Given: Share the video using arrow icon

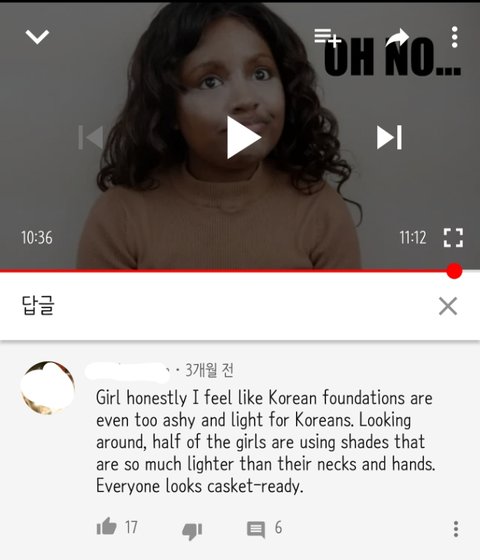Looking at the screenshot, I should click(397, 37).
